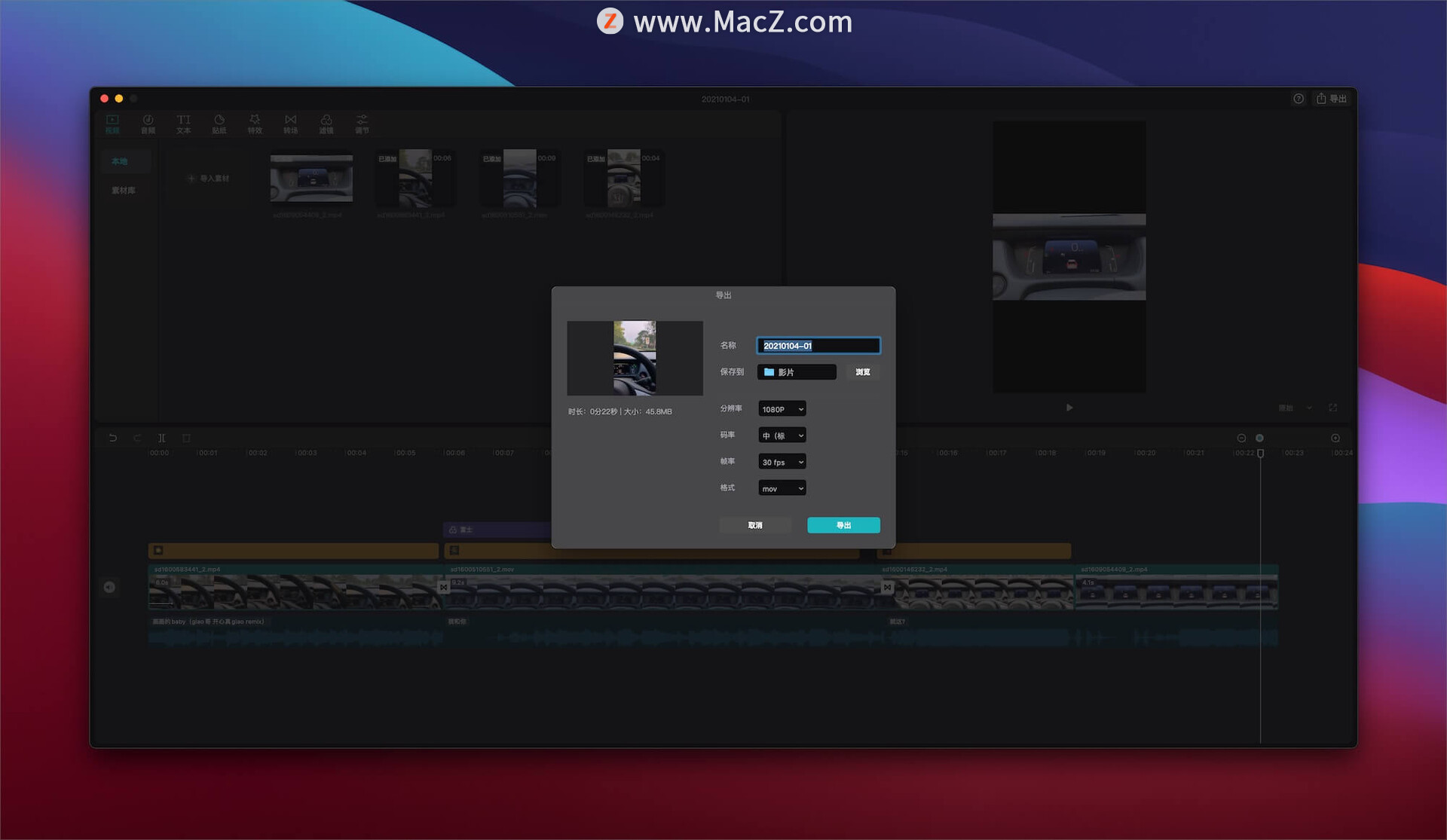Viewport: 1447px width, 840px height.
Task: Expand the 30 fps frame rate dropdown
Action: 782,462
